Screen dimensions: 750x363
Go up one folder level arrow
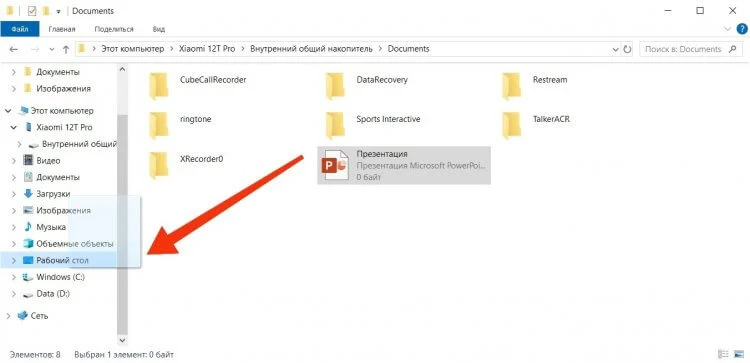(x=66, y=49)
